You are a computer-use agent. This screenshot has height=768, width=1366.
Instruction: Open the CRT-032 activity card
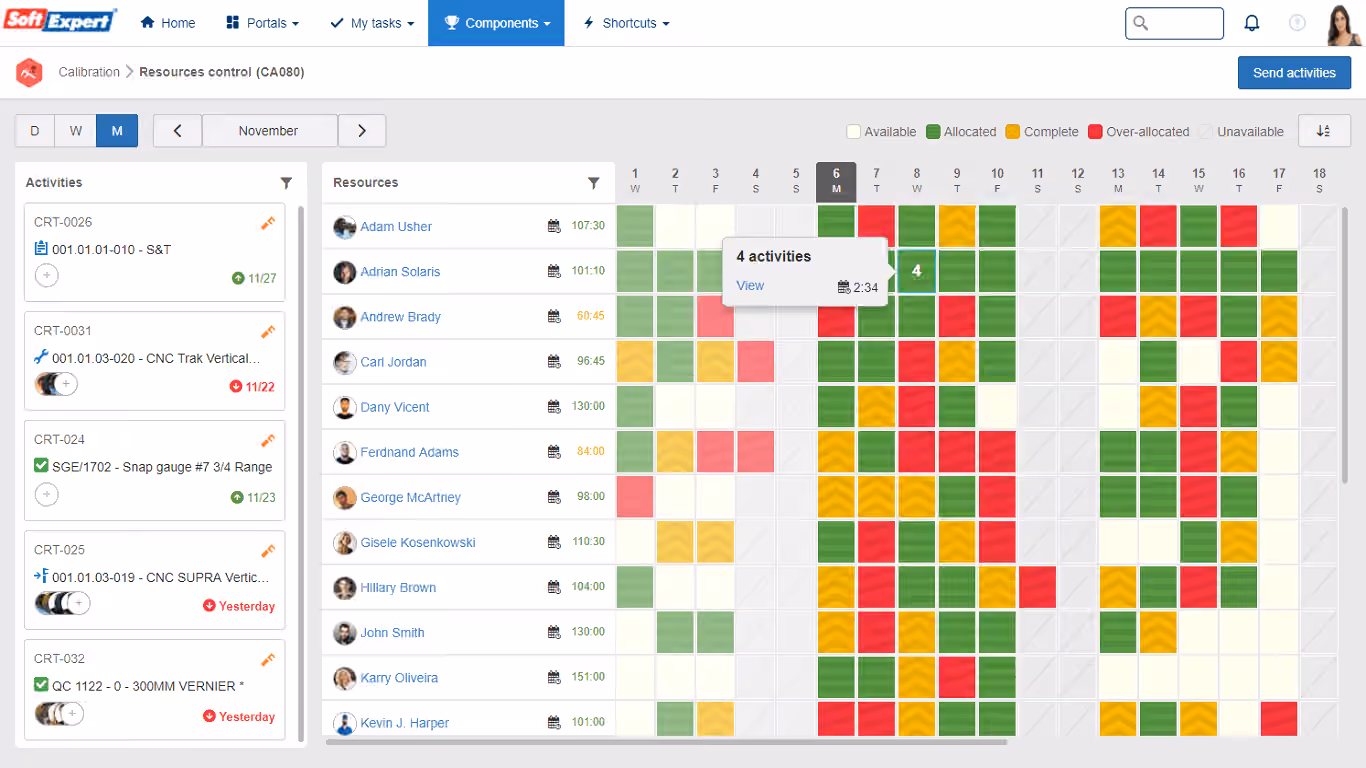(155, 689)
